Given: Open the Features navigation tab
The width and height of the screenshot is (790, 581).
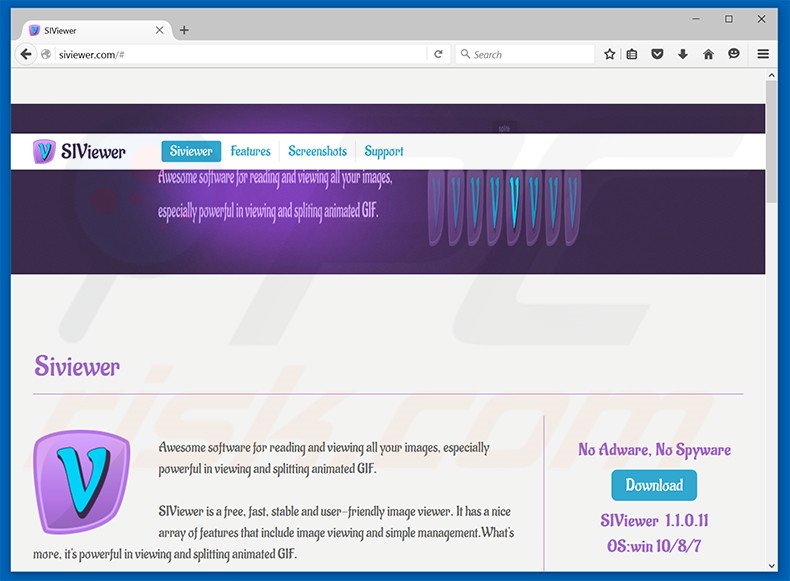Looking at the screenshot, I should tap(250, 151).
